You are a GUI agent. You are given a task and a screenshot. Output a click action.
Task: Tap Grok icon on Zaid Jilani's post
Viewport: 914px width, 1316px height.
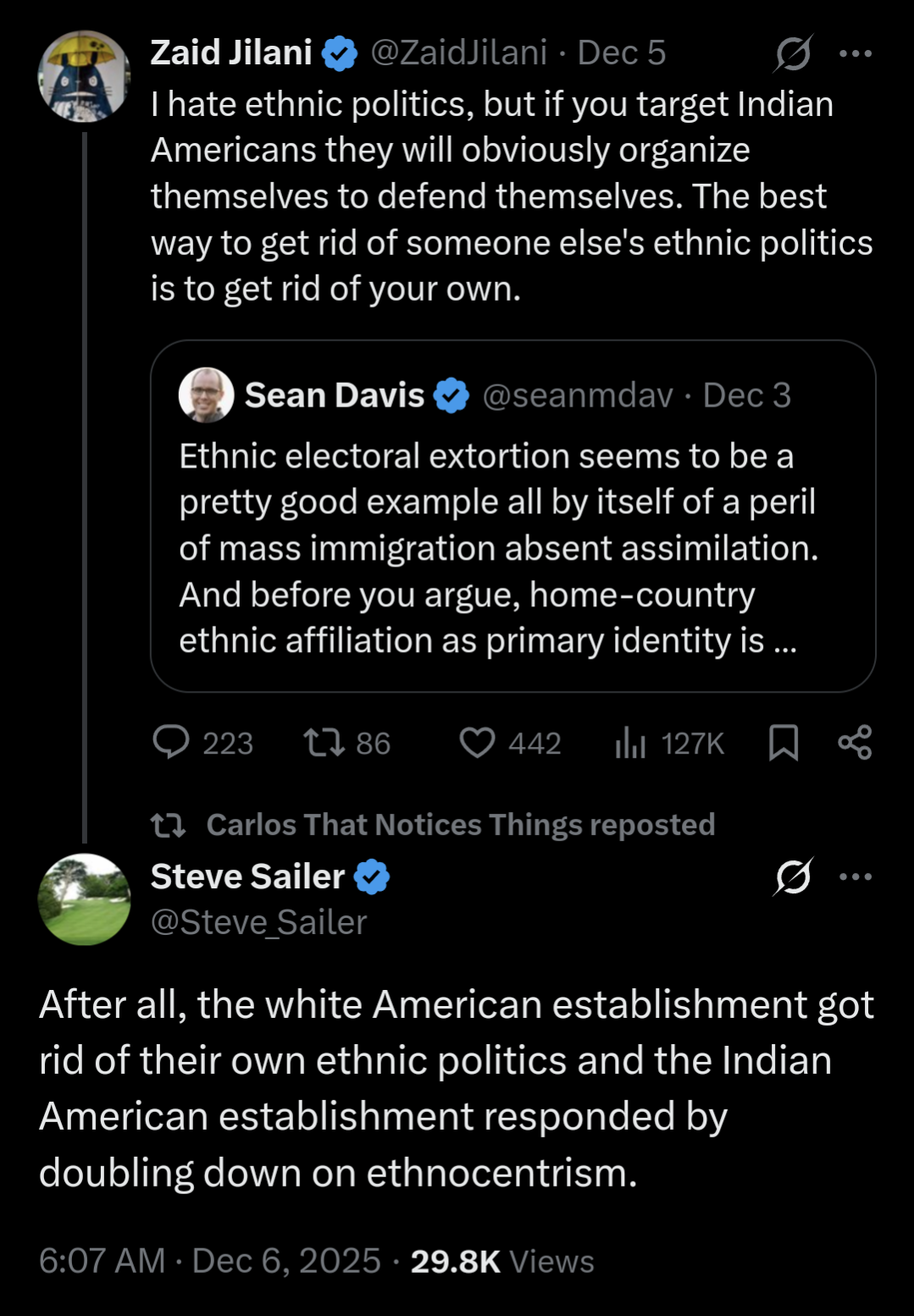(x=794, y=53)
